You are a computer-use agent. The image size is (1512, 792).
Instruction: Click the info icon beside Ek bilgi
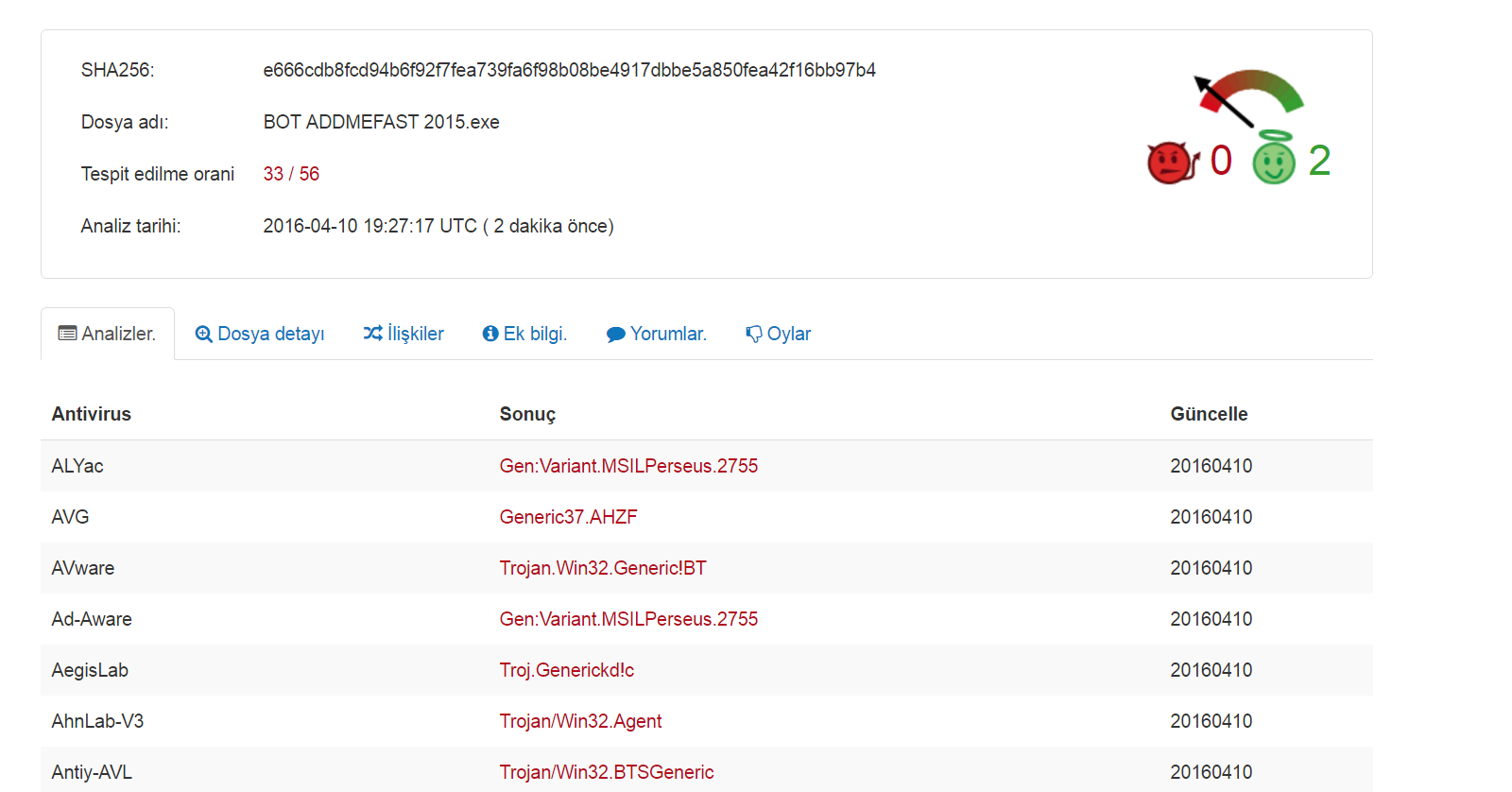(x=490, y=334)
